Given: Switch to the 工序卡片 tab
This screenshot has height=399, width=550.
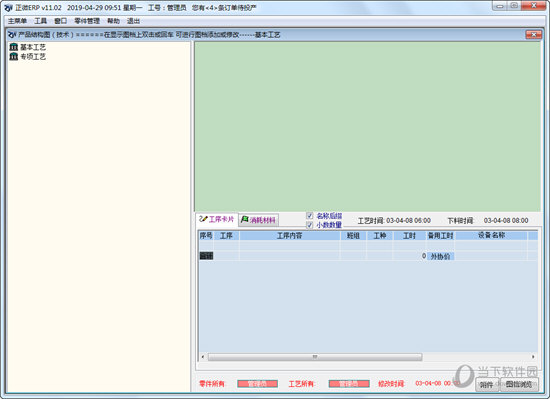Looking at the screenshot, I should point(217,219).
